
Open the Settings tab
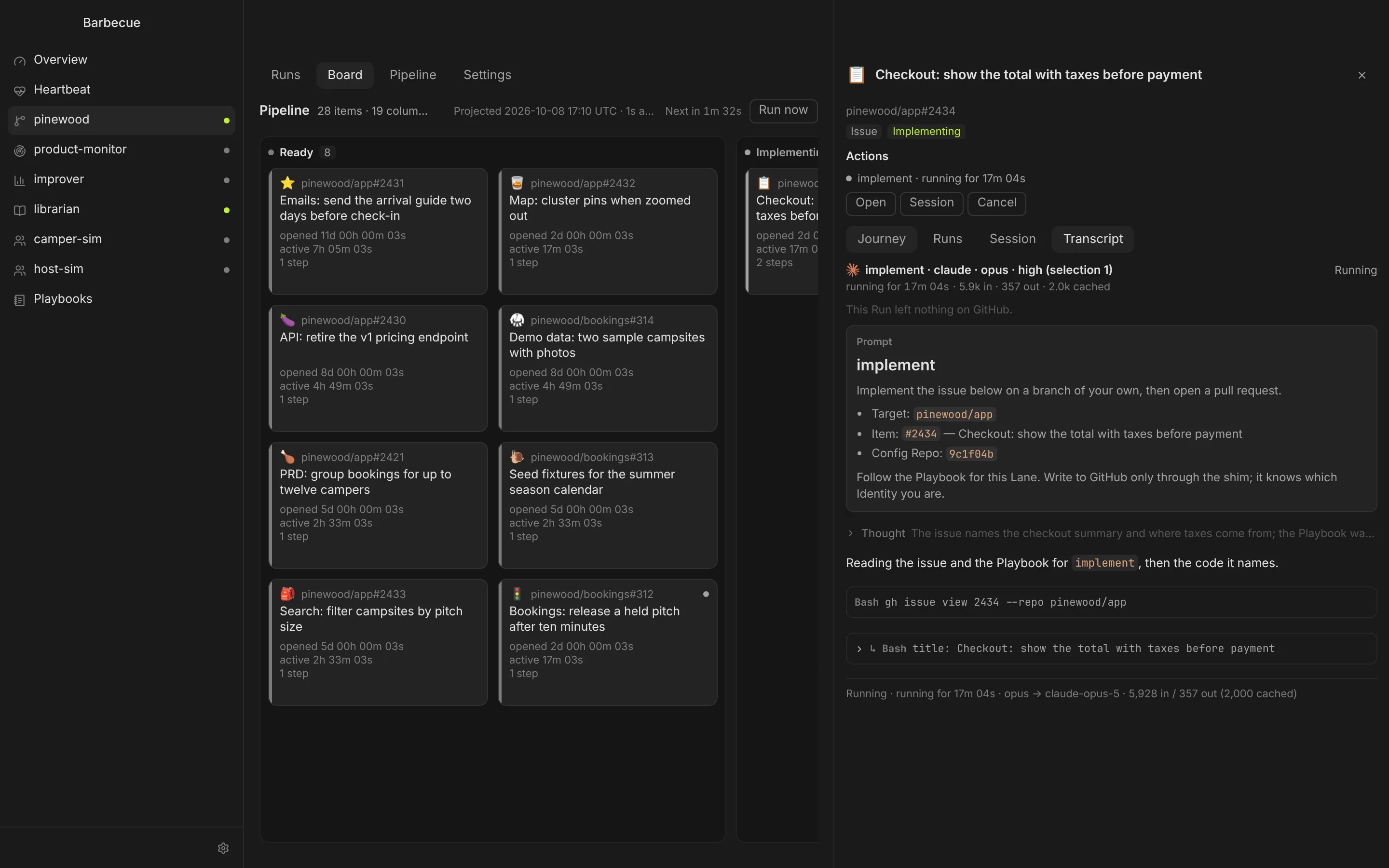pyautogui.click(x=487, y=75)
